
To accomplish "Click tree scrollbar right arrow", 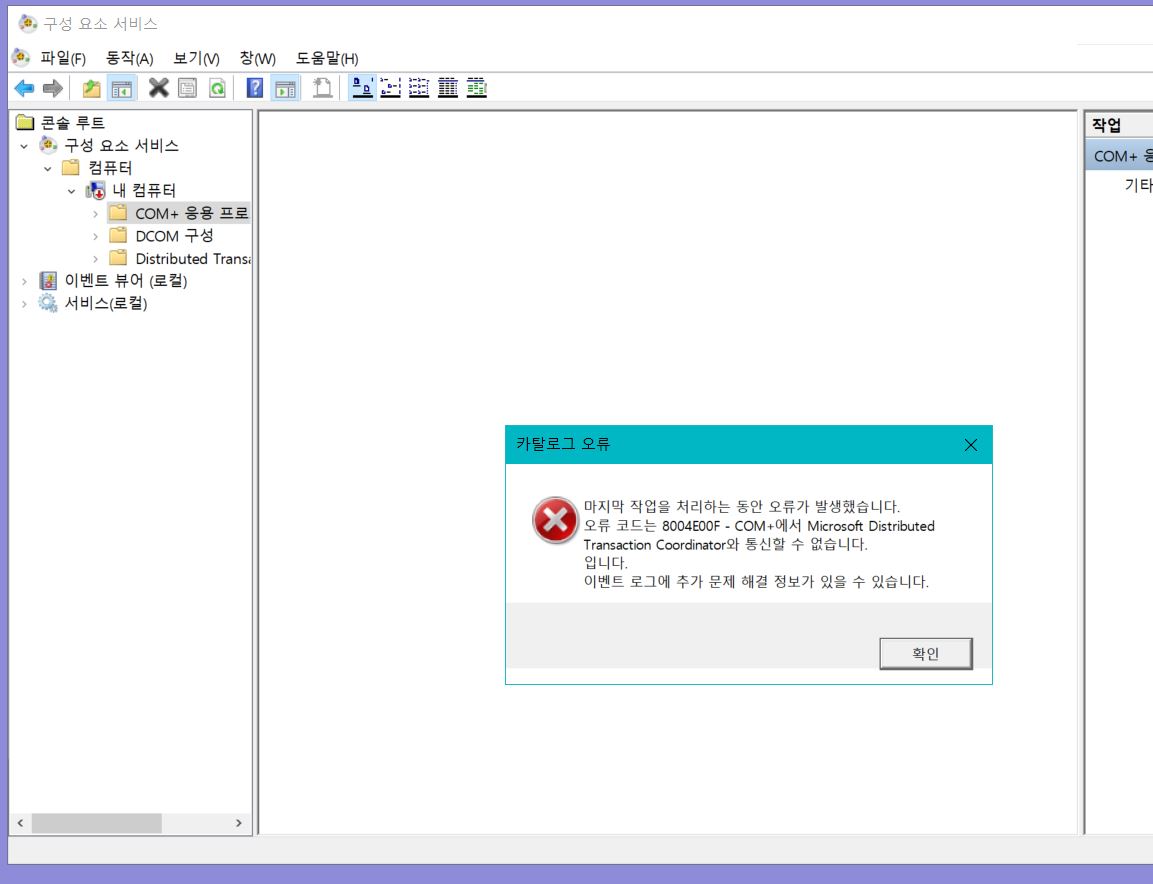I will tap(239, 823).
